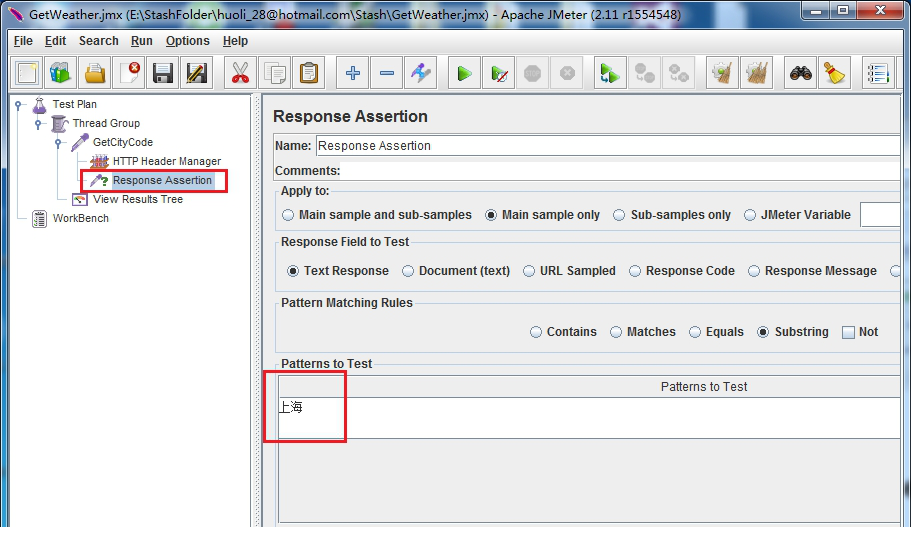
Task: Click the Remote stop all icon
Action: click(x=644, y=73)
